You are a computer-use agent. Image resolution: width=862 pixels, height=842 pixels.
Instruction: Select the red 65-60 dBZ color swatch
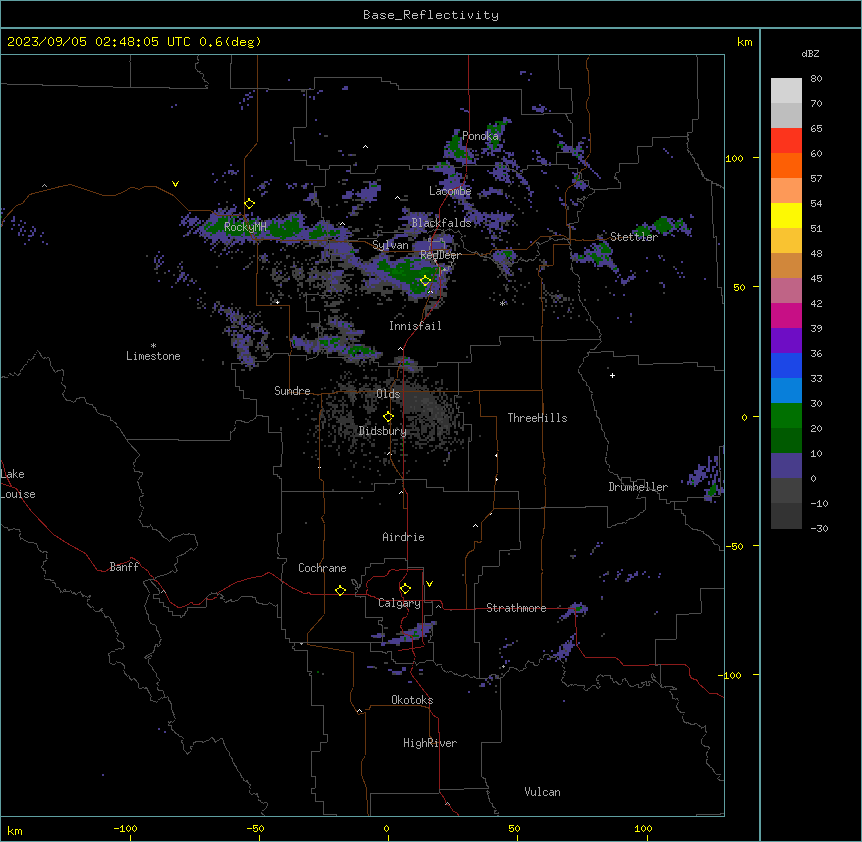[786, 141]
